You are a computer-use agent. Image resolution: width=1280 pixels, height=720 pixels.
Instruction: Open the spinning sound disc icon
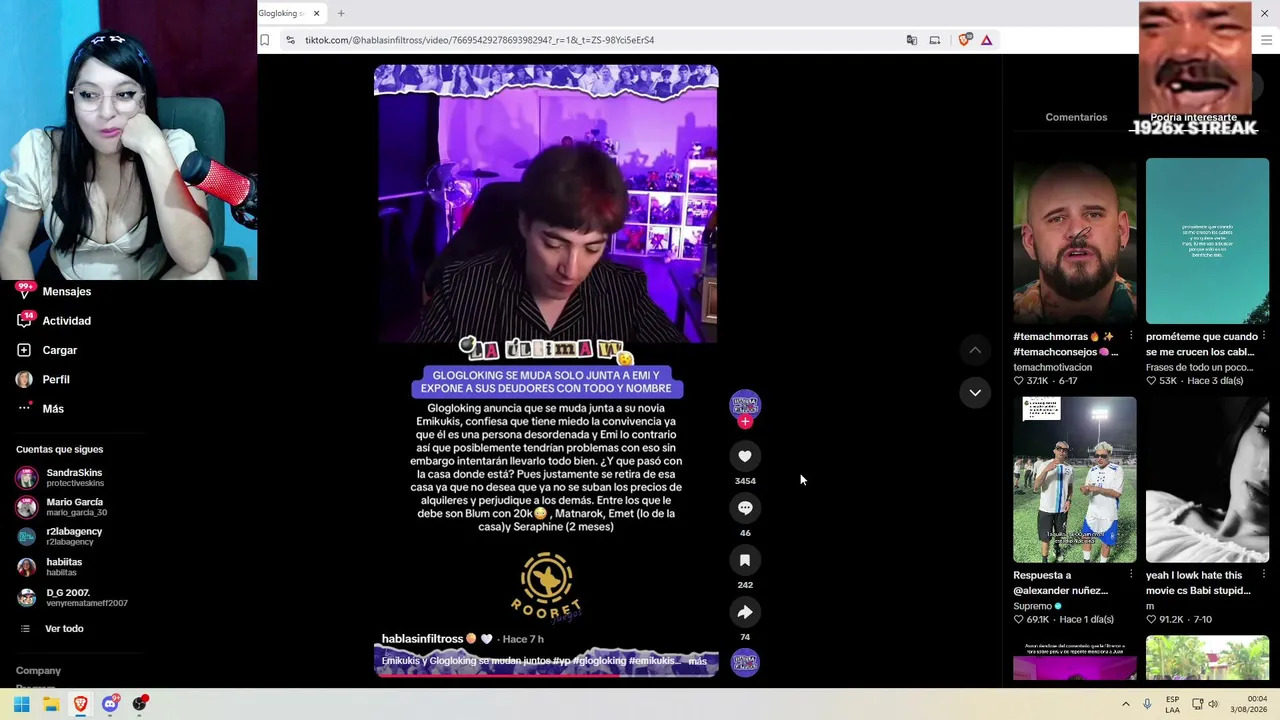click(x=745, y=662)
